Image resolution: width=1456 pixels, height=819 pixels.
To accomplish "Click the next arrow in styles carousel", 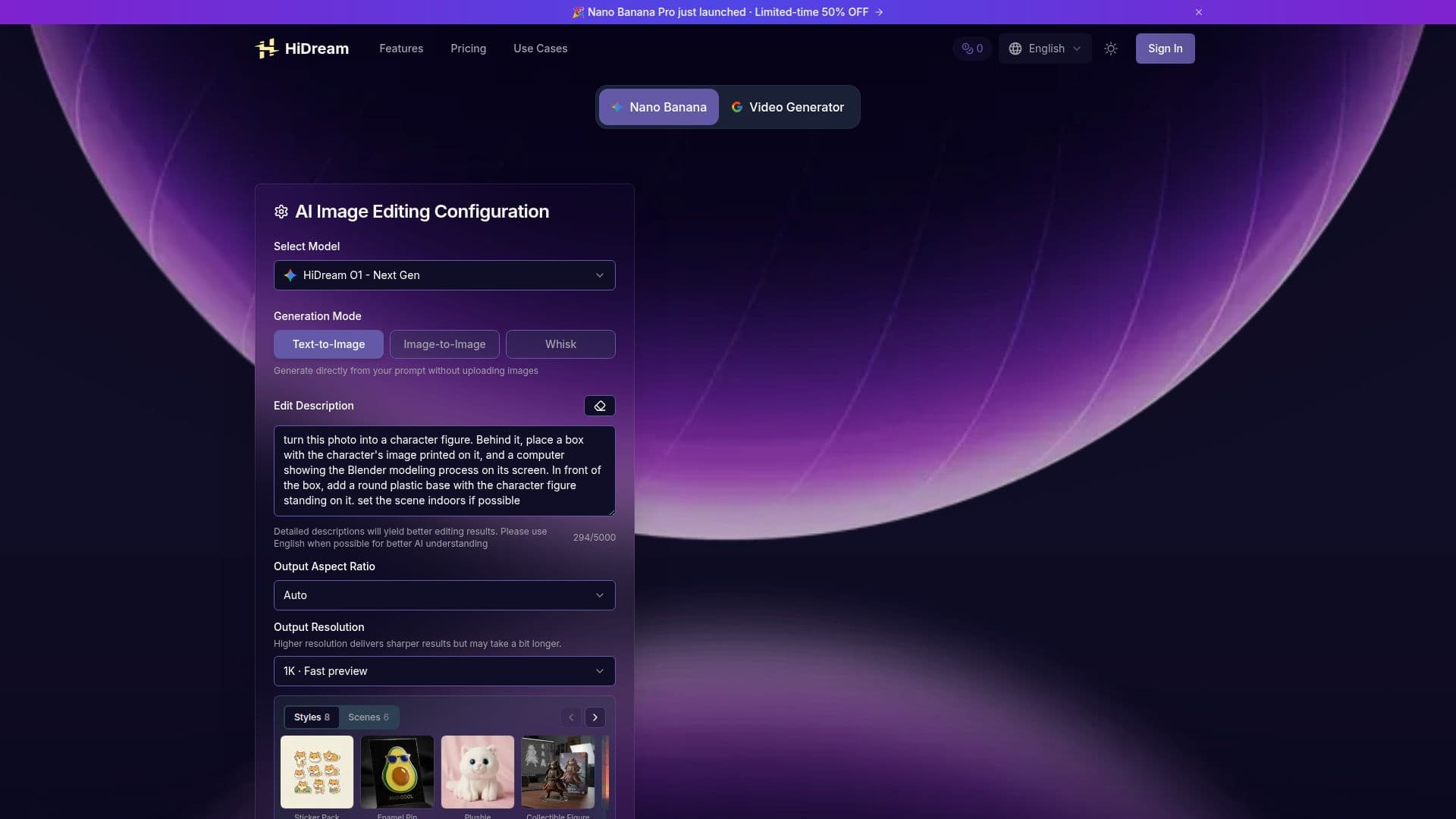I will coord(595,717).
